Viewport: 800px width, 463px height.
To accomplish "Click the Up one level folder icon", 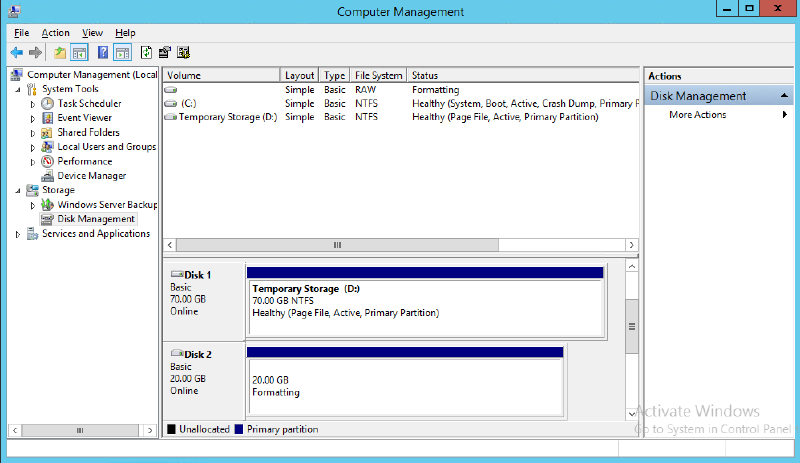I will (x=60, y=52).
